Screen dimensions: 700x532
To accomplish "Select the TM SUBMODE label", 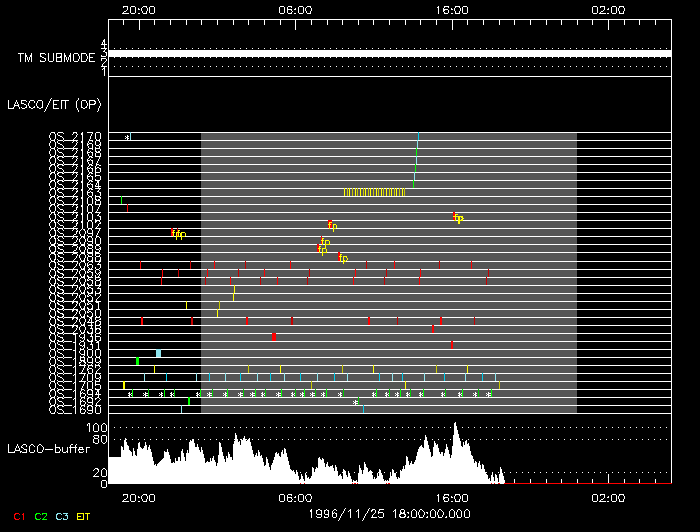I will (55, 58).
